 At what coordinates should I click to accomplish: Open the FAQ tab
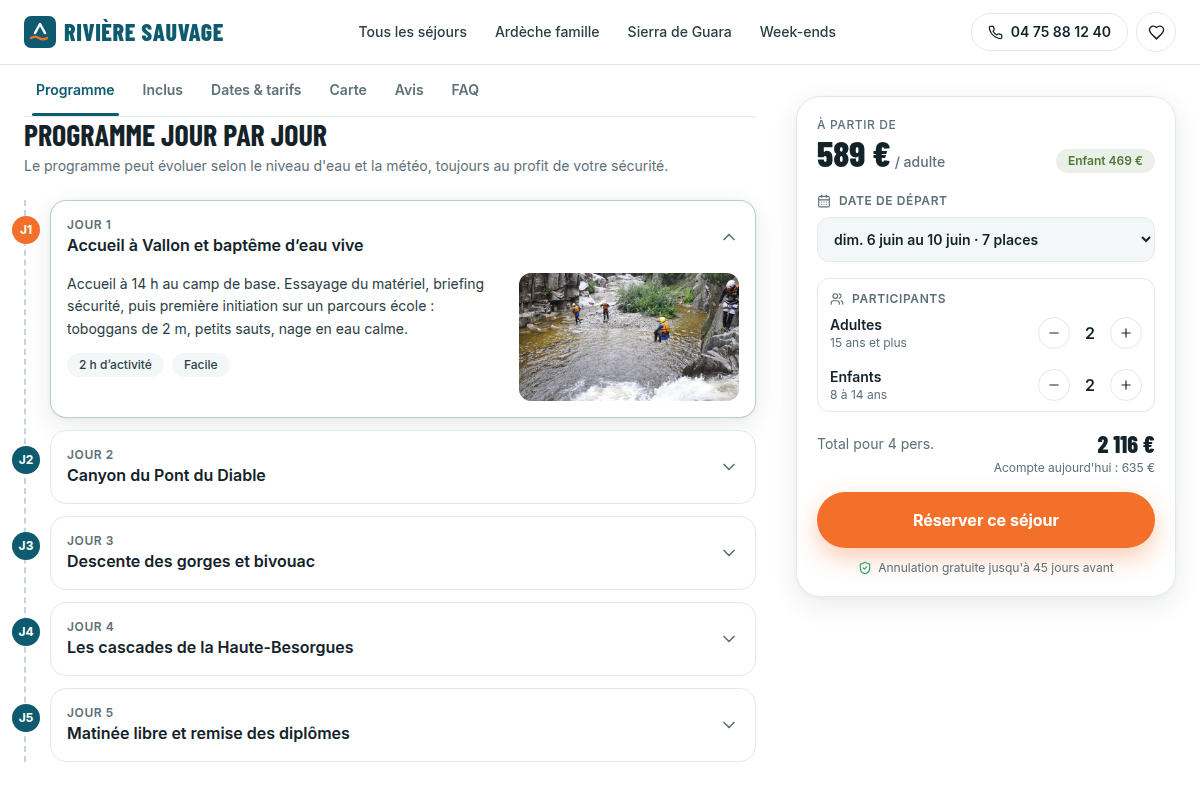[x=465, y=90]
